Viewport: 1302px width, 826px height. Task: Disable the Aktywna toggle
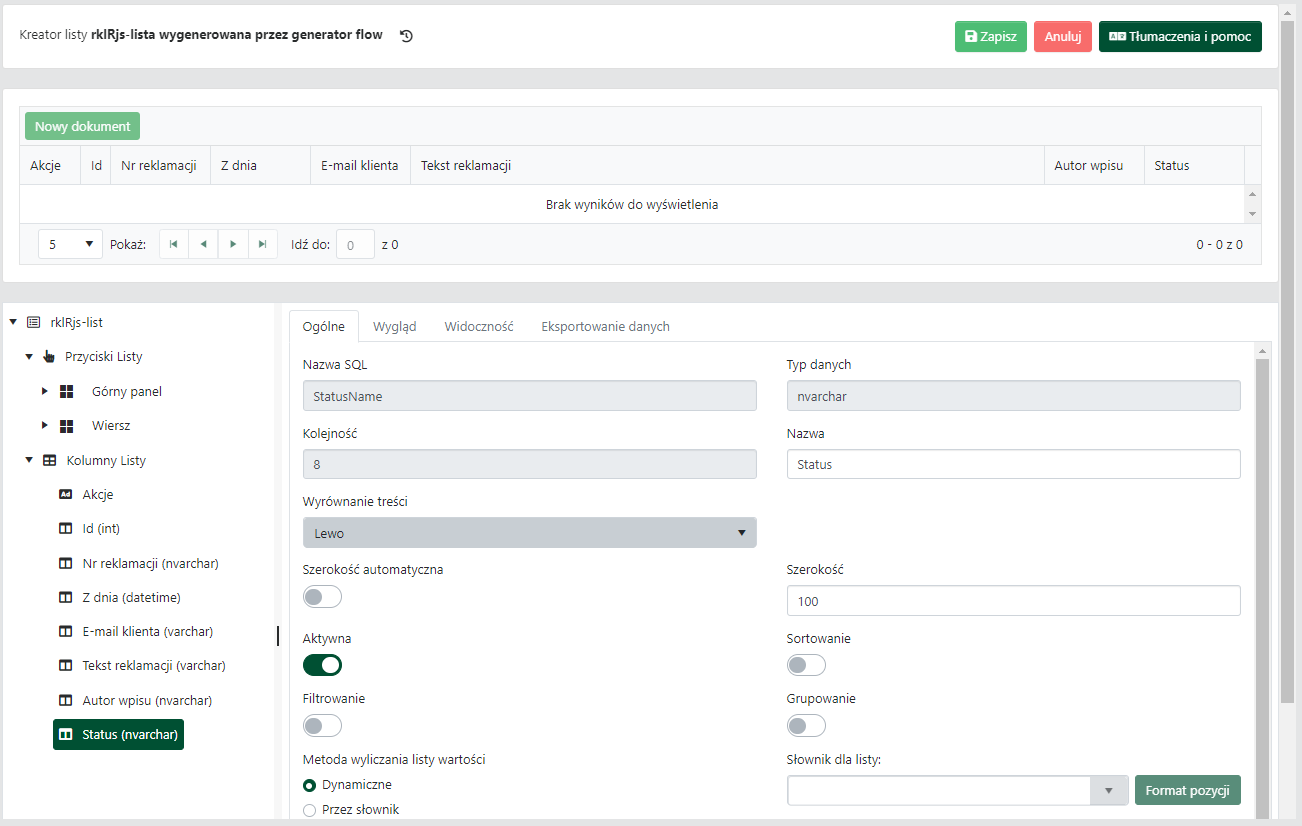click(322, 665)
